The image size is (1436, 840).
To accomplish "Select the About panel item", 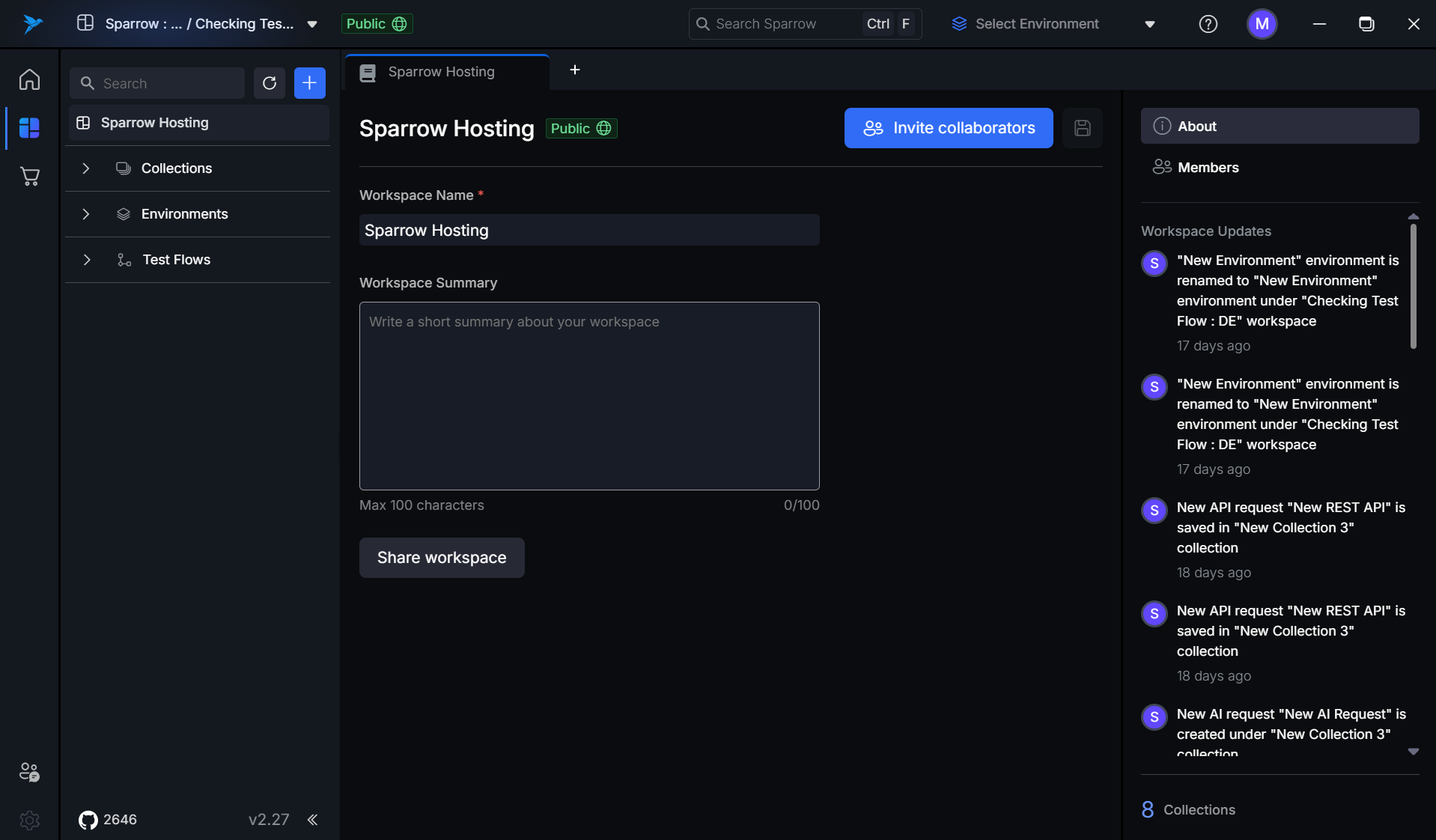I will pyautogui.click(x=1280, y=126).
